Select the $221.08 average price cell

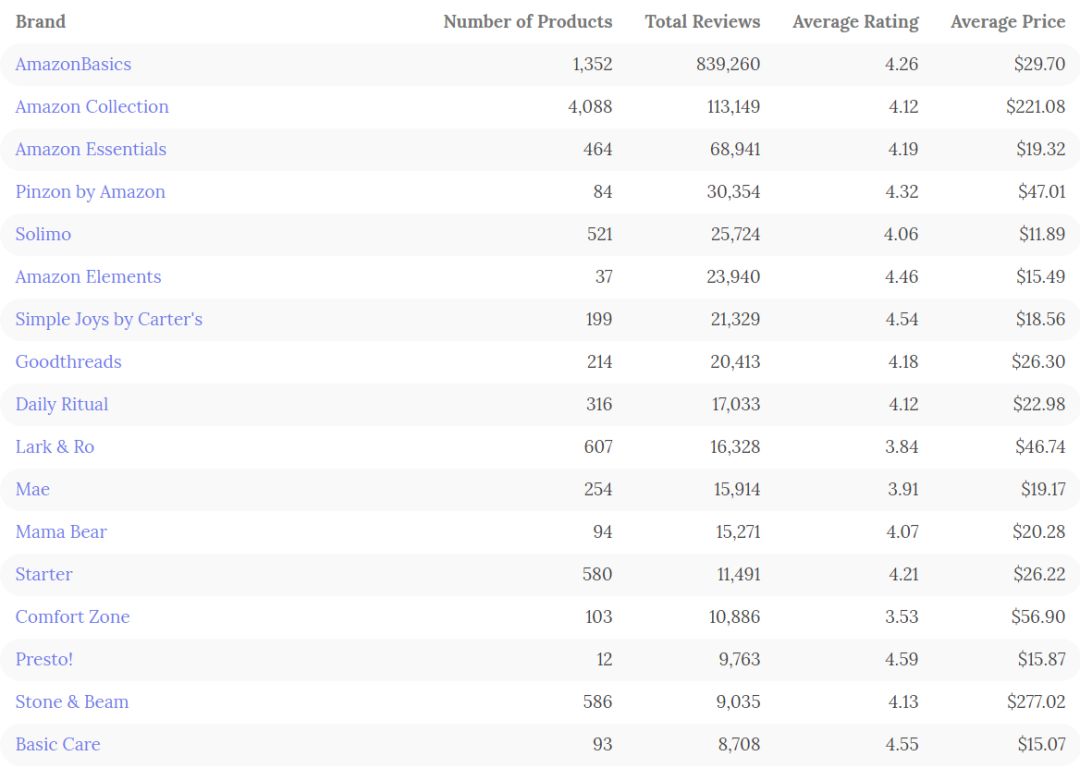(x=1035, y=107)
